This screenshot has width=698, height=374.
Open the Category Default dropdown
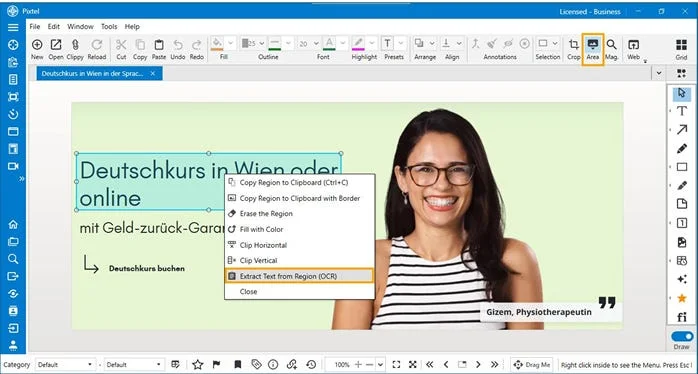point(65,365)
